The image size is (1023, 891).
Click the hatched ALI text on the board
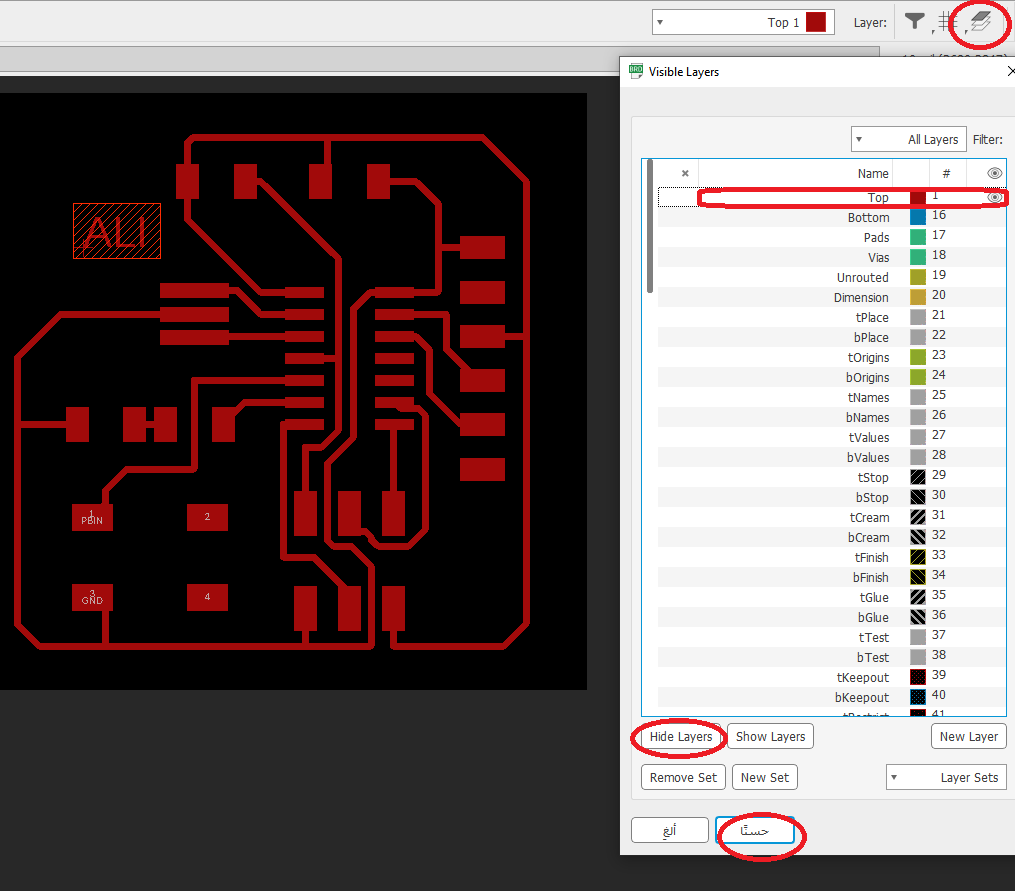tap(117, 231)
